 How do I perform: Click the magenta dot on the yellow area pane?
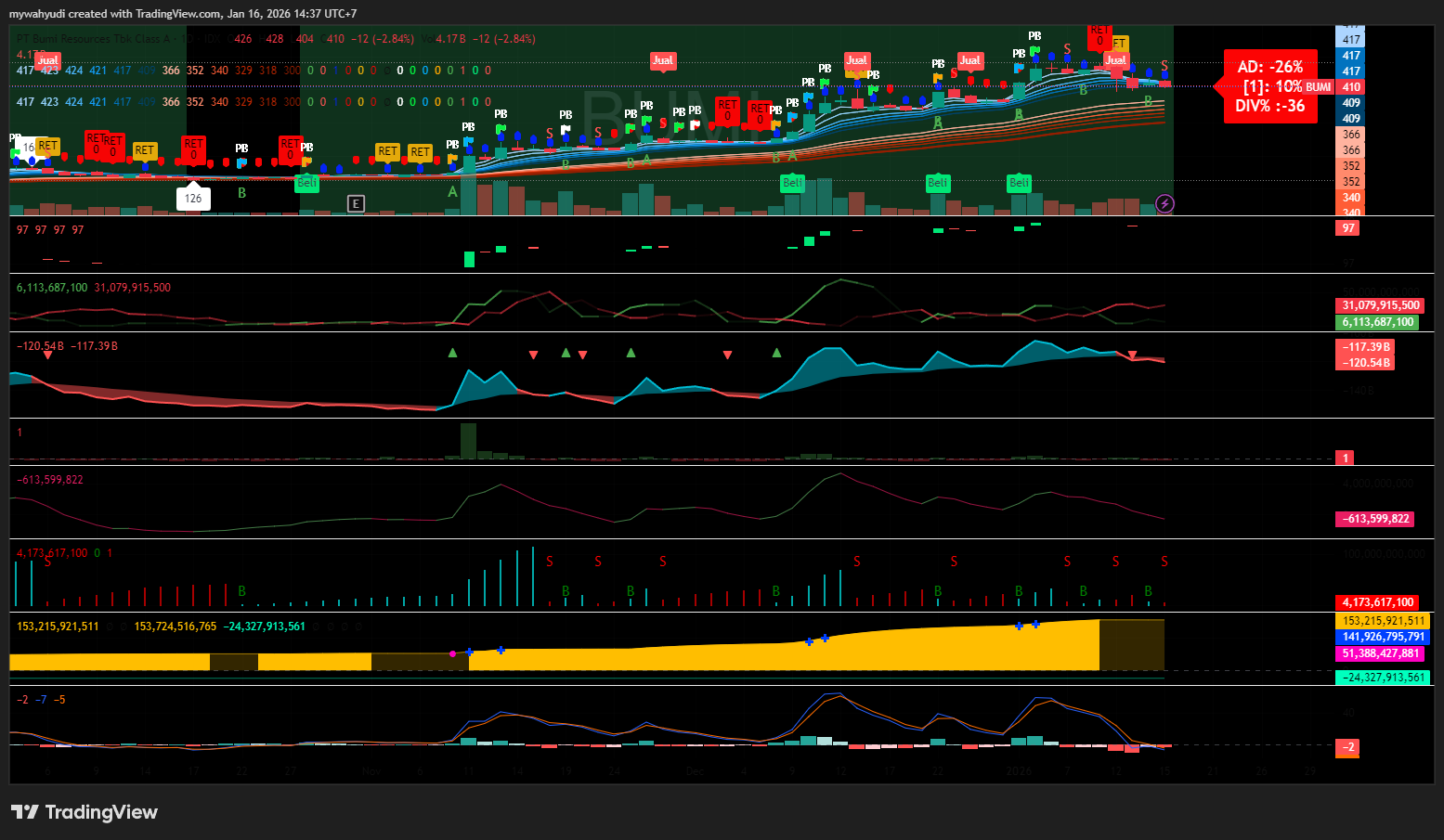click(x=452, y=654)
